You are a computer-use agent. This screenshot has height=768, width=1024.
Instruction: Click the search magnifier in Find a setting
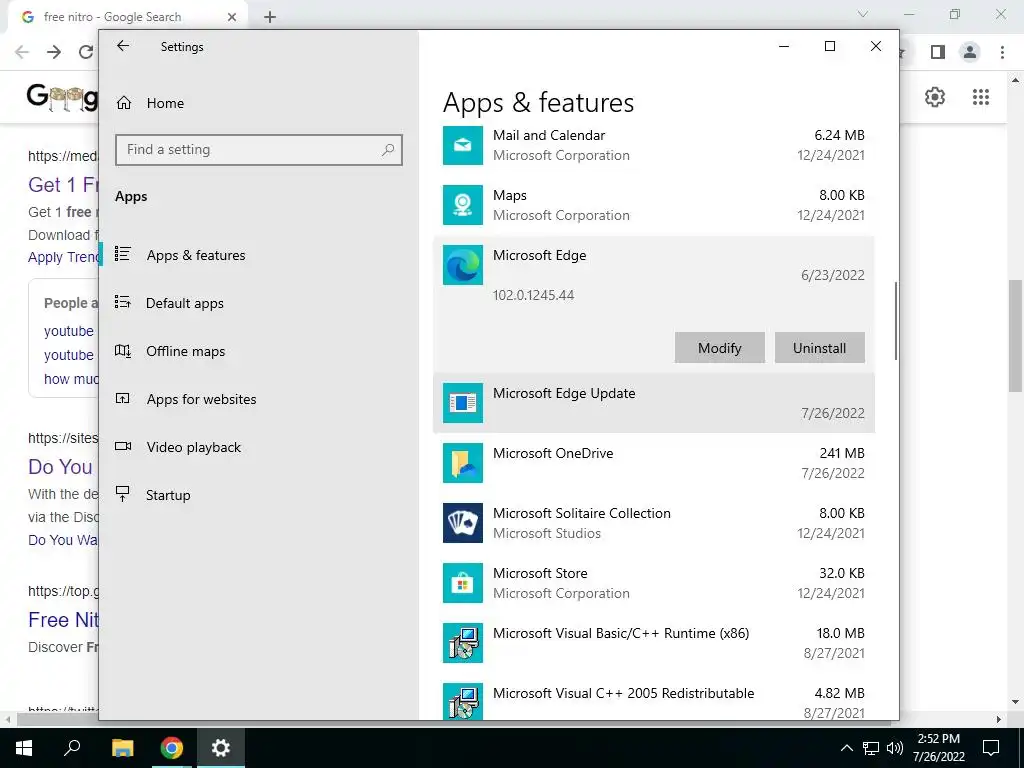tap(388, 150)
